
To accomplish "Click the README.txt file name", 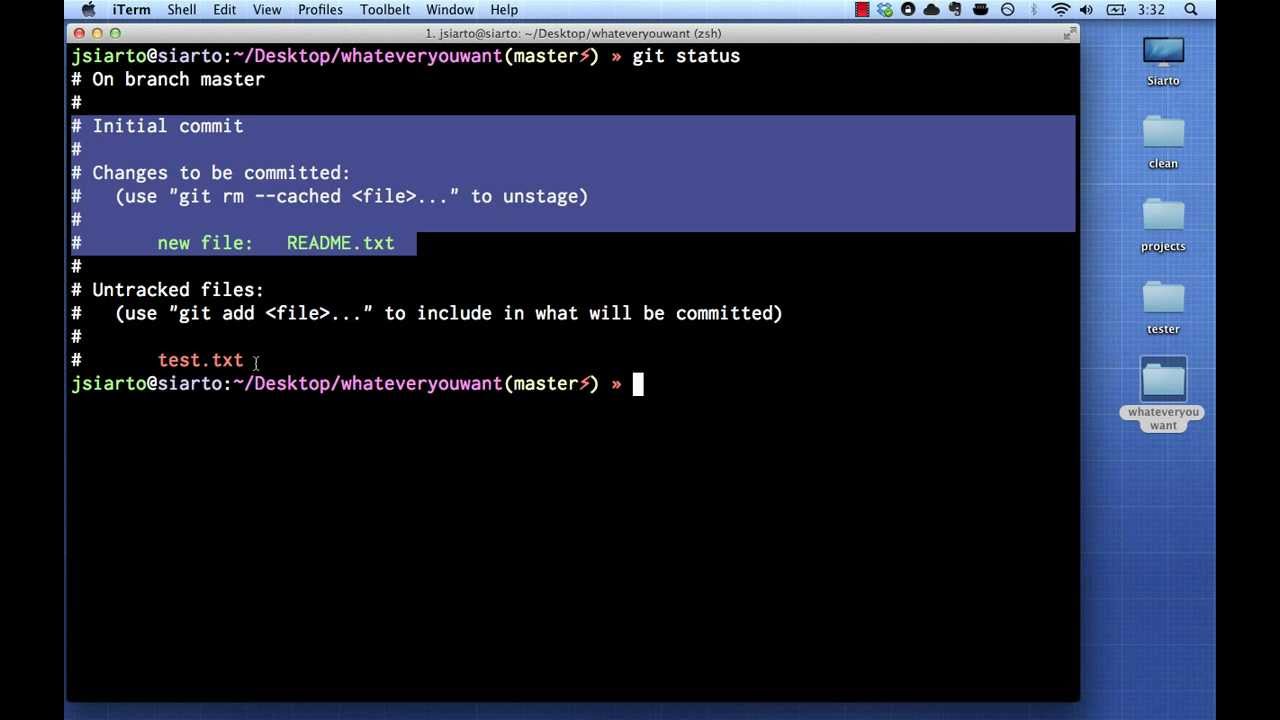I will pos(340,243).
